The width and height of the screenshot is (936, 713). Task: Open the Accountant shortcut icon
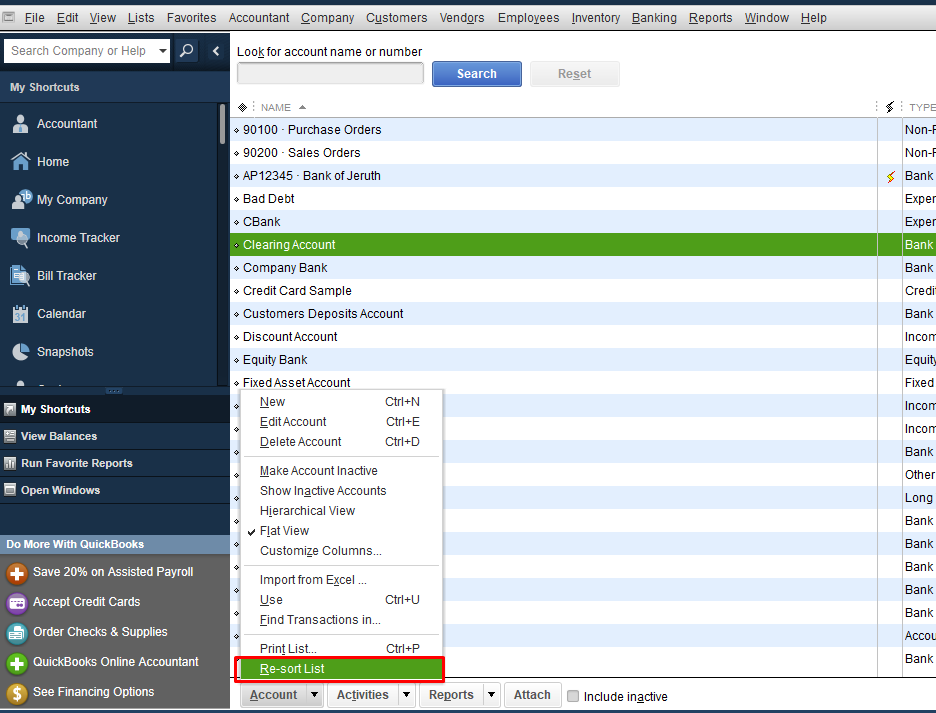pos(20,124)
